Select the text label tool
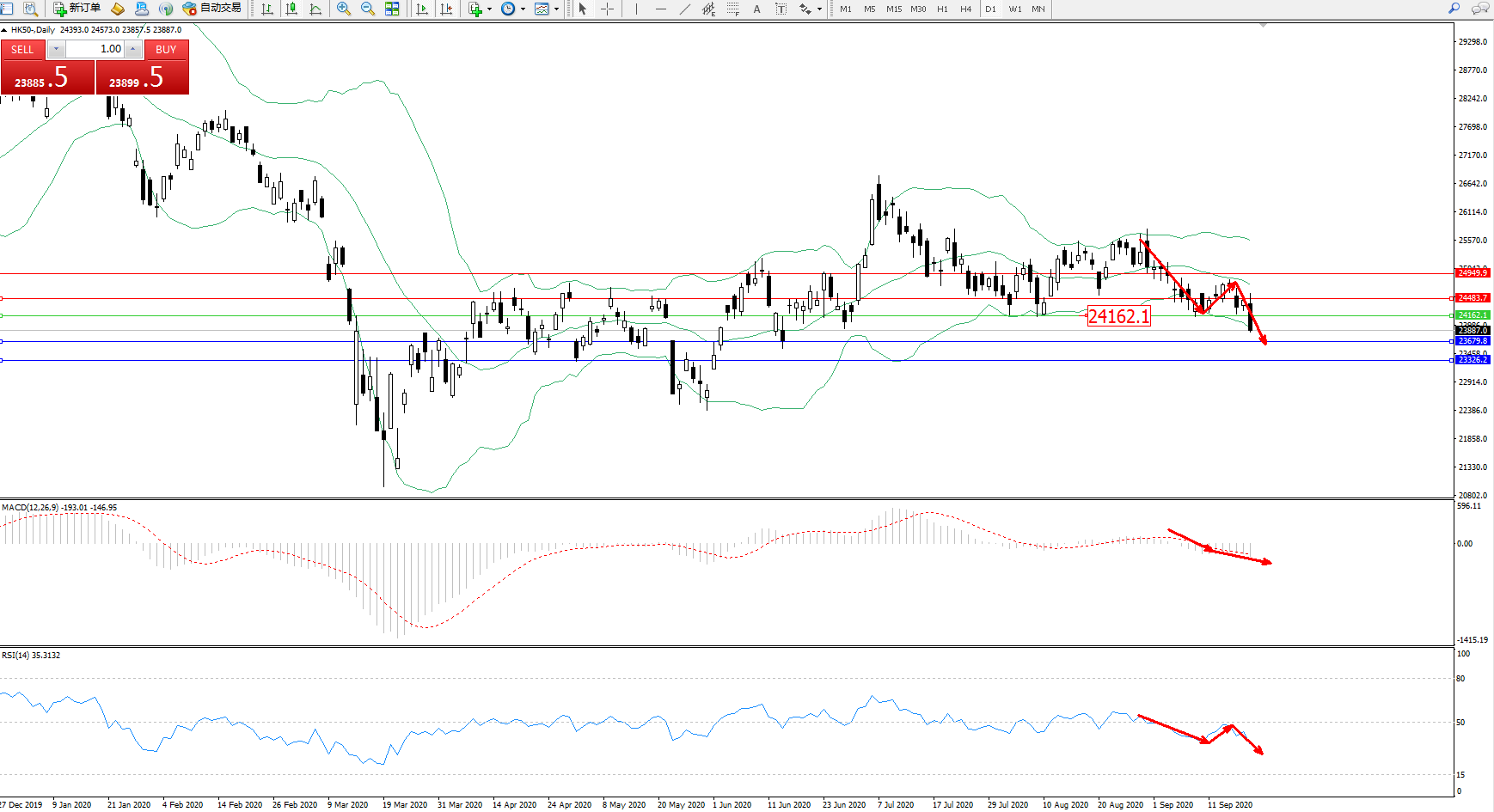The image size is (1494, 812). pos(756,9)
